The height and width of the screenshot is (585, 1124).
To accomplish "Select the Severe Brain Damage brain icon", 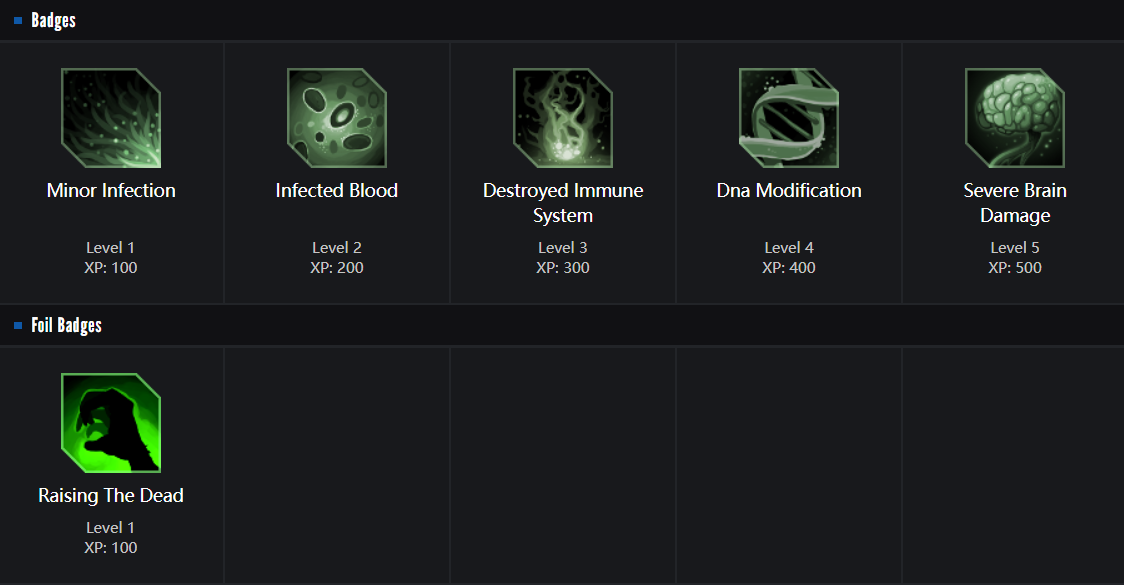I will coord(1015,118).
